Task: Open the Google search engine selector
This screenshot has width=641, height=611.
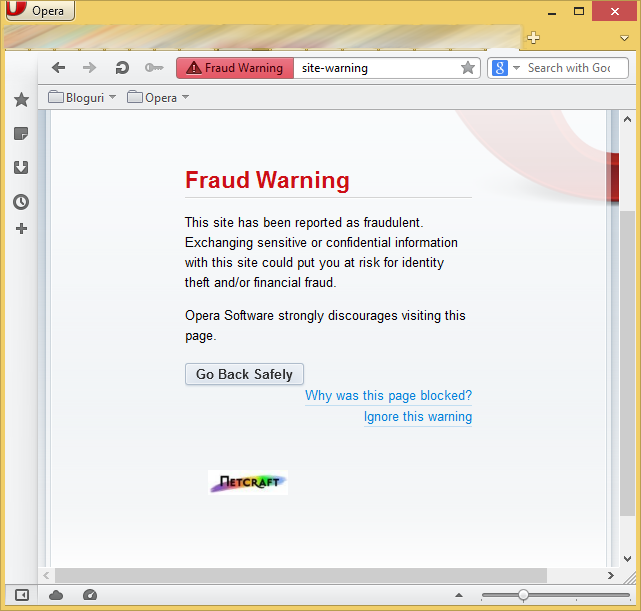Action: coord(505,68)
